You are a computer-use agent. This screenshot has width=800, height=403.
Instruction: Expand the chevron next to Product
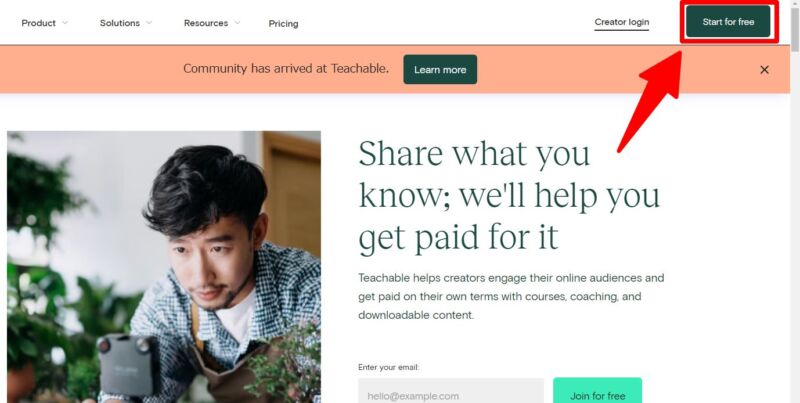coord(65,23)
